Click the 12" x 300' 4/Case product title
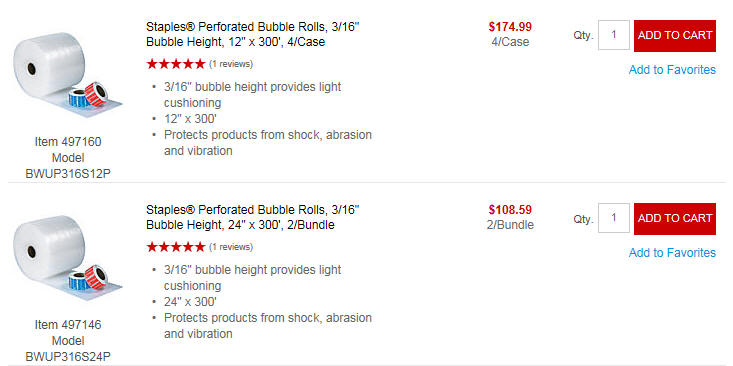 [252, 34]
